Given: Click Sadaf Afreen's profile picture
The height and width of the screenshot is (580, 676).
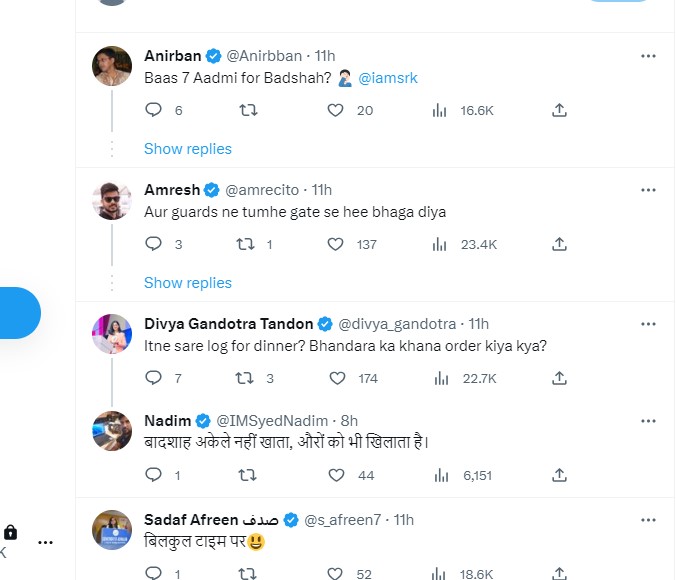Looking at the screenshot, I should point(112,530).
